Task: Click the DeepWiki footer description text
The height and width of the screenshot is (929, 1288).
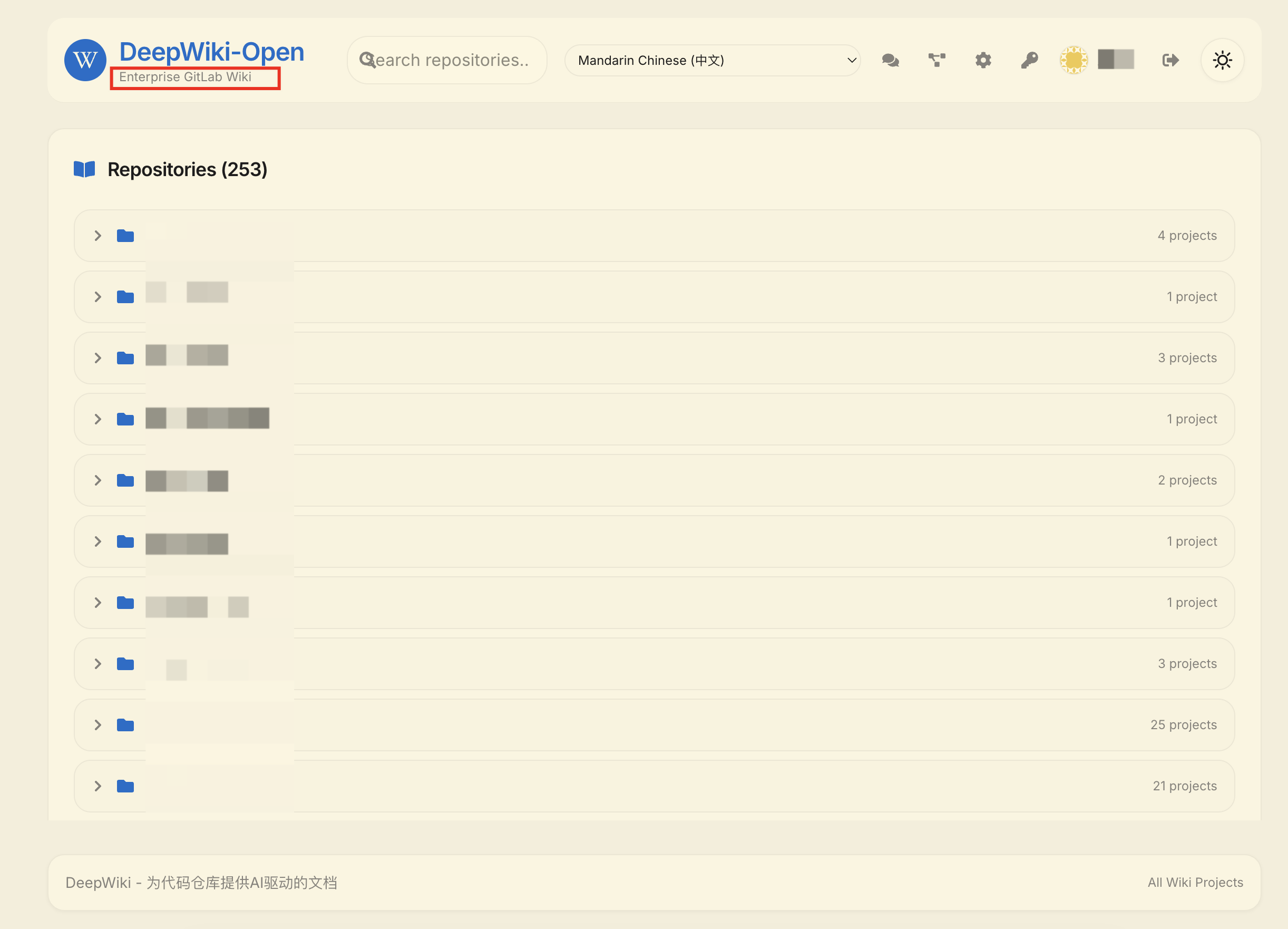Action: coord(201,883)
